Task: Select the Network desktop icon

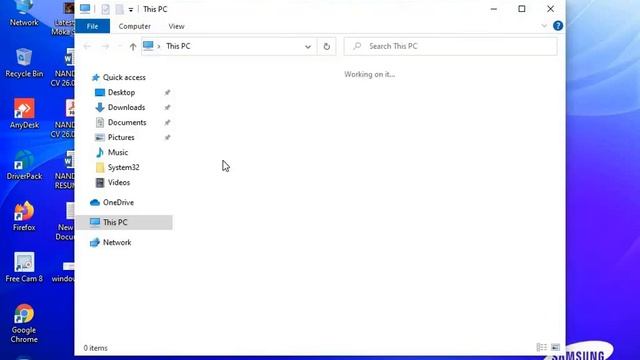Action: click(24, 13)
